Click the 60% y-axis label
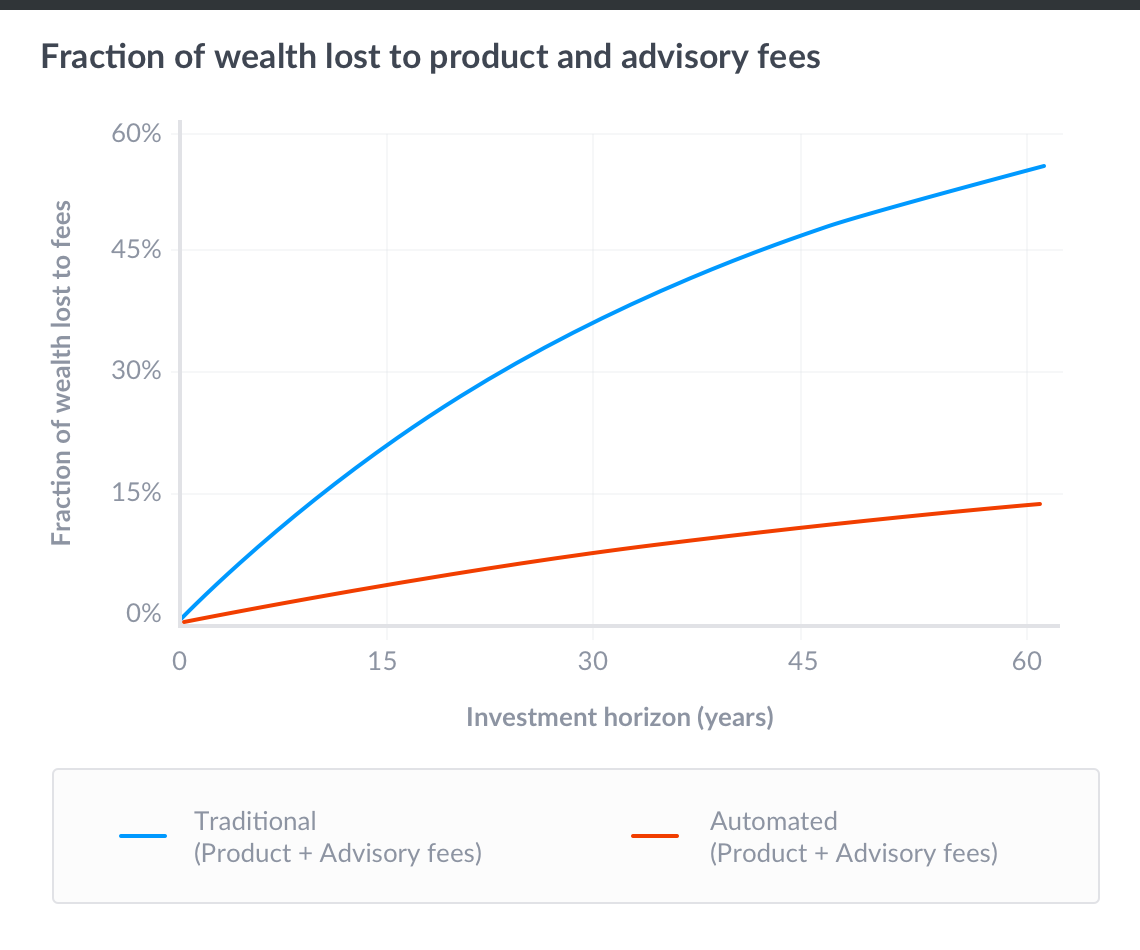 (x=137, y=134)
